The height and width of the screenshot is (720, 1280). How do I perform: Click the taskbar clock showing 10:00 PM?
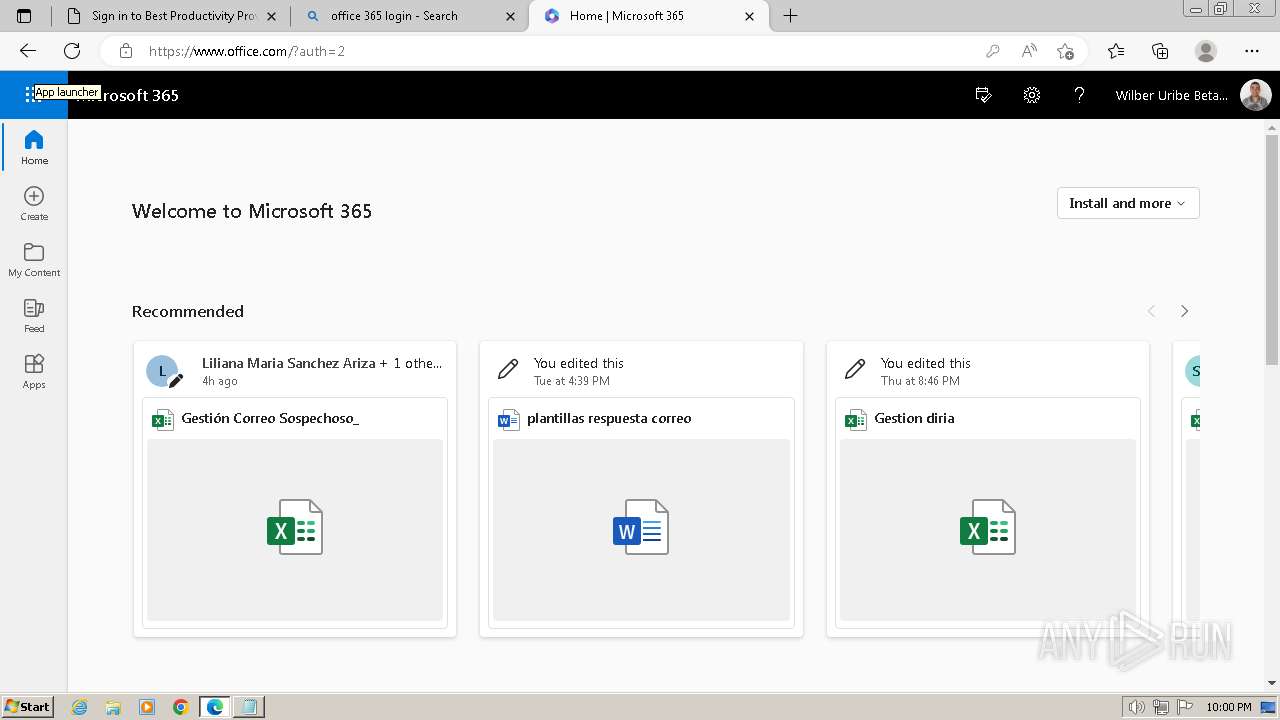[x=1229, y=707]
